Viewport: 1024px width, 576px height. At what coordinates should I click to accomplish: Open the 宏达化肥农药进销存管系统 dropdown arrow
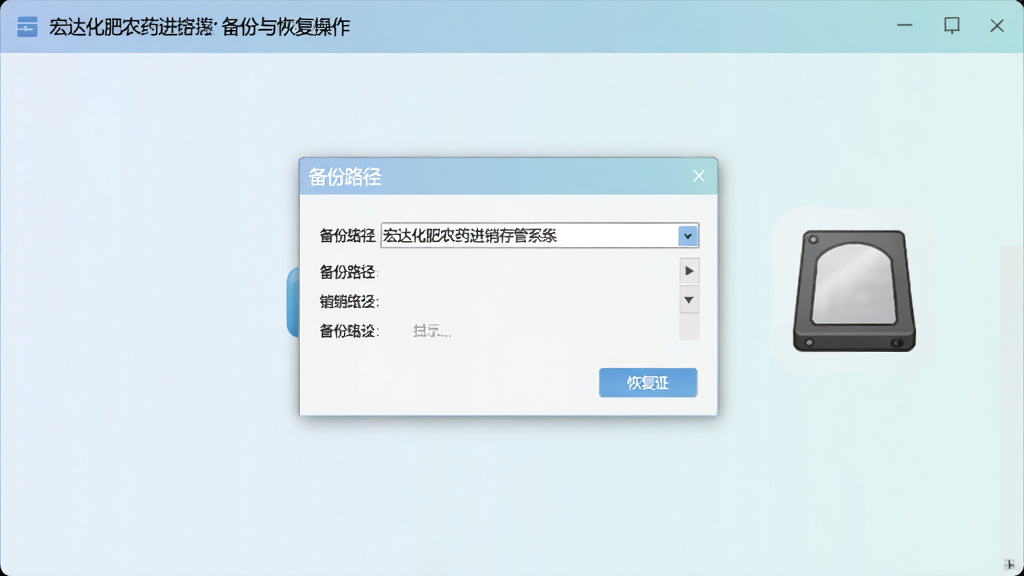click(688, 236)
